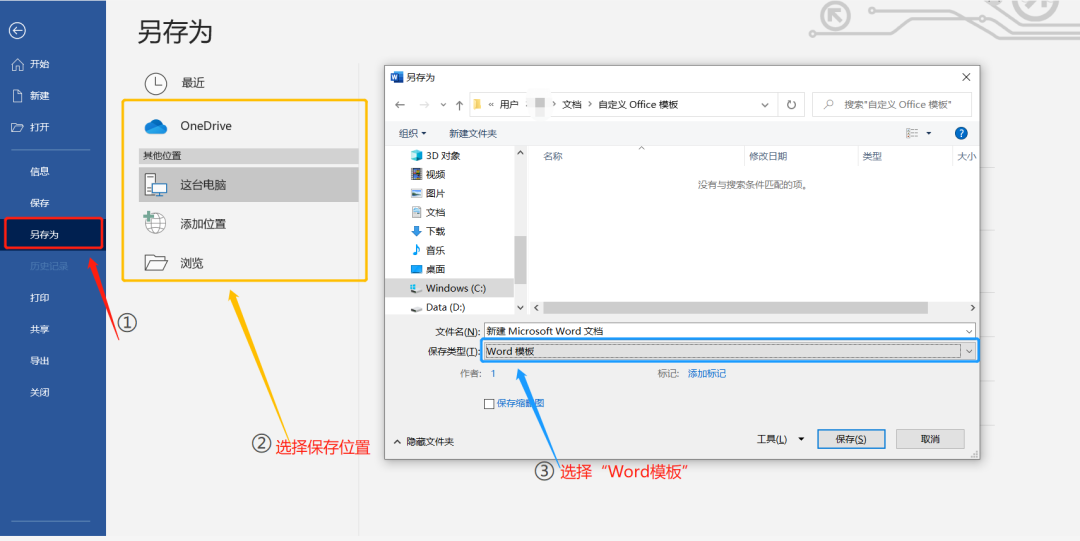Click the 文件名 input field
Image resolution: width=1080 pixels, height=541 pixels.
(x=729, y=331)
